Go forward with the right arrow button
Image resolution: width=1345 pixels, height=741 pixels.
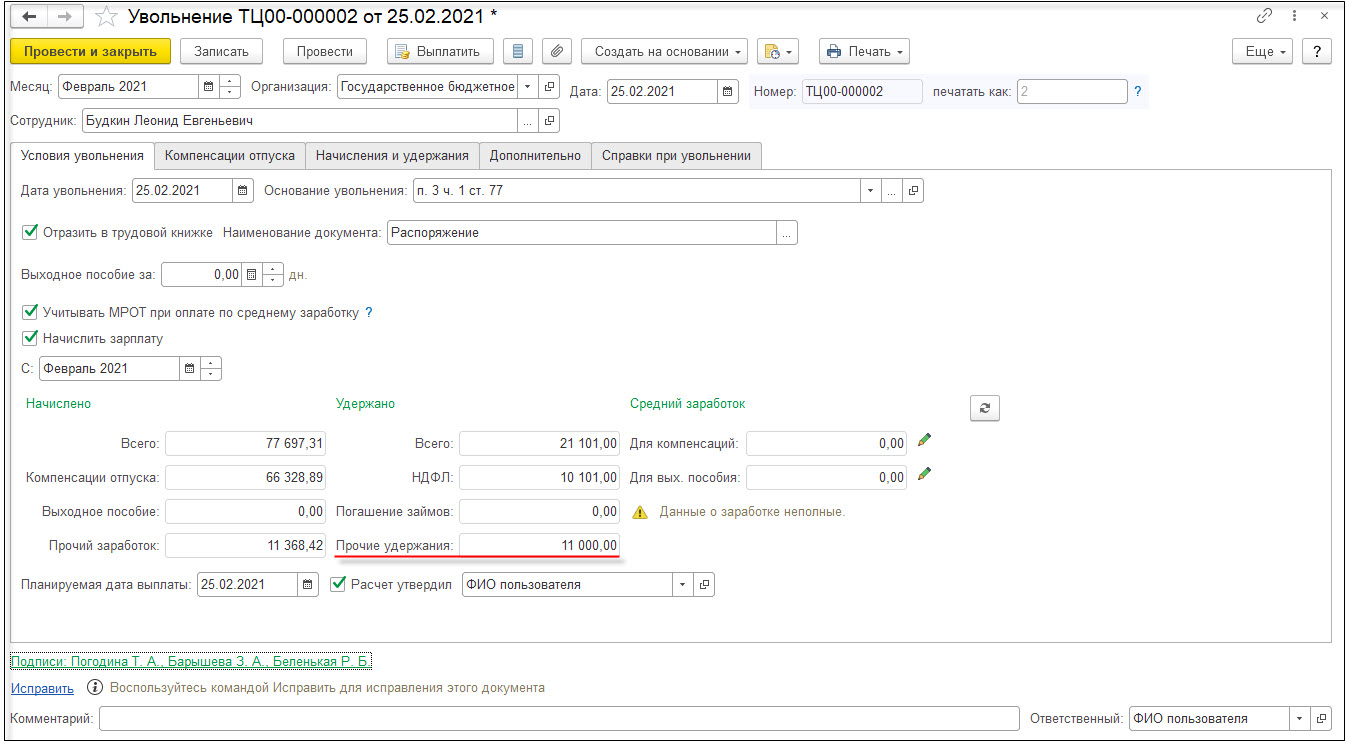tap(64, 17)
